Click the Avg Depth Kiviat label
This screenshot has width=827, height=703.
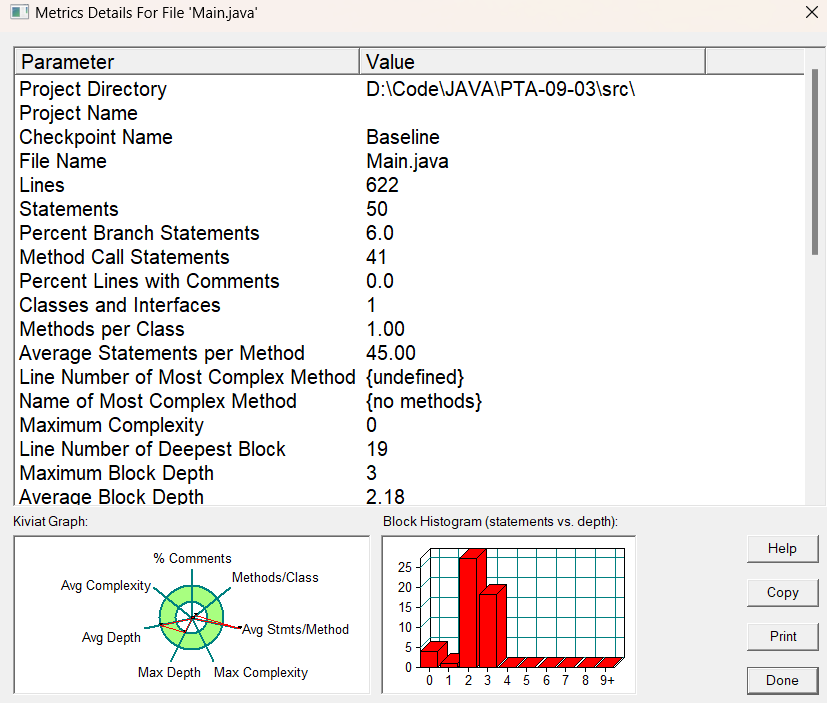click(111, 638)
